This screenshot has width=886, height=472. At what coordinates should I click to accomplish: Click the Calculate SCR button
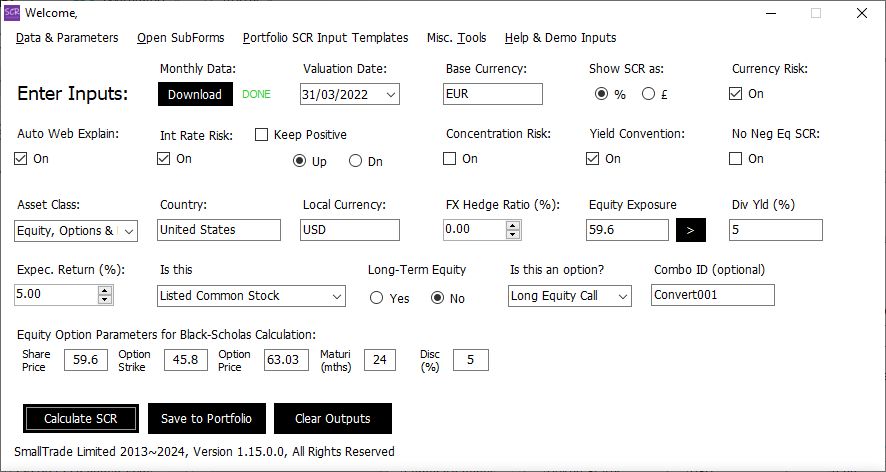[x=82, y=418]
